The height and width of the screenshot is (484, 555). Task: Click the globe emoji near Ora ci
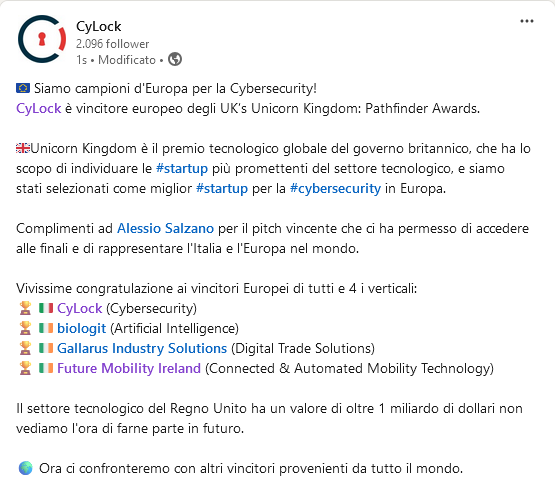click(x=25, y=468)
